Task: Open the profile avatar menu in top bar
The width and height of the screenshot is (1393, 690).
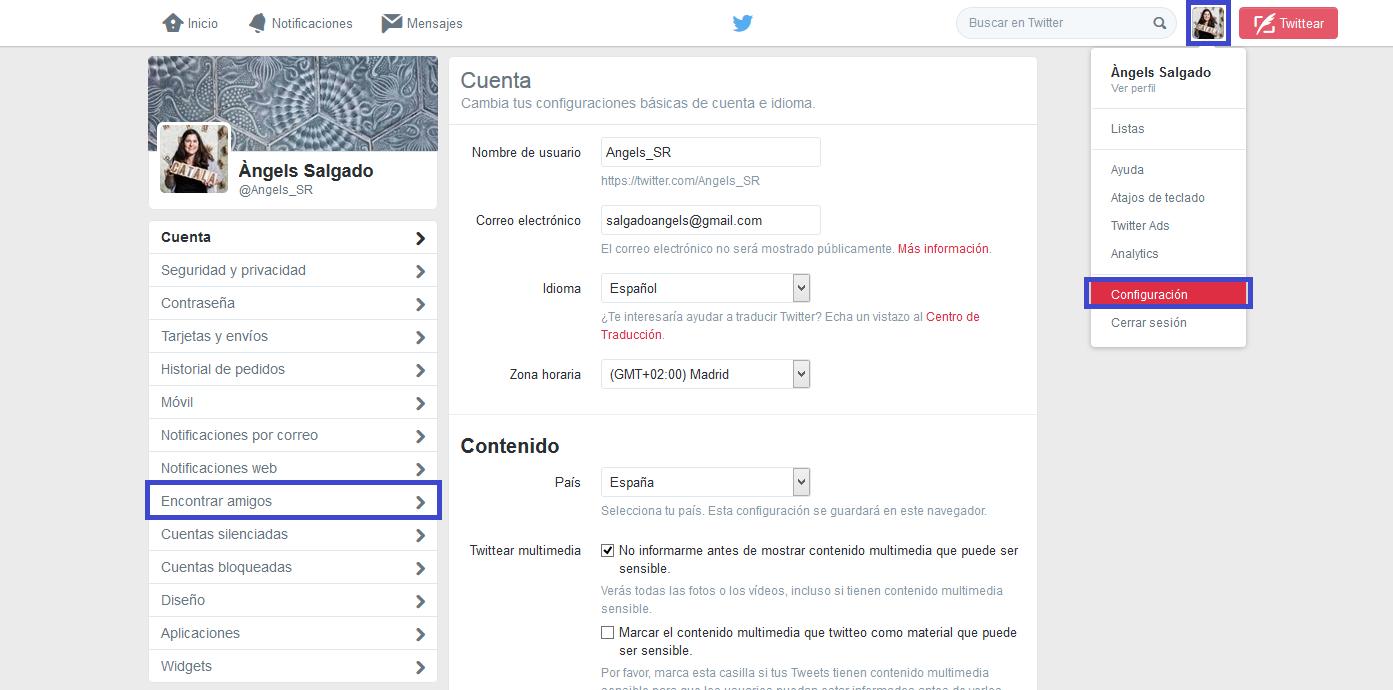Action: pyautogui.click(x=1208, y=23)
